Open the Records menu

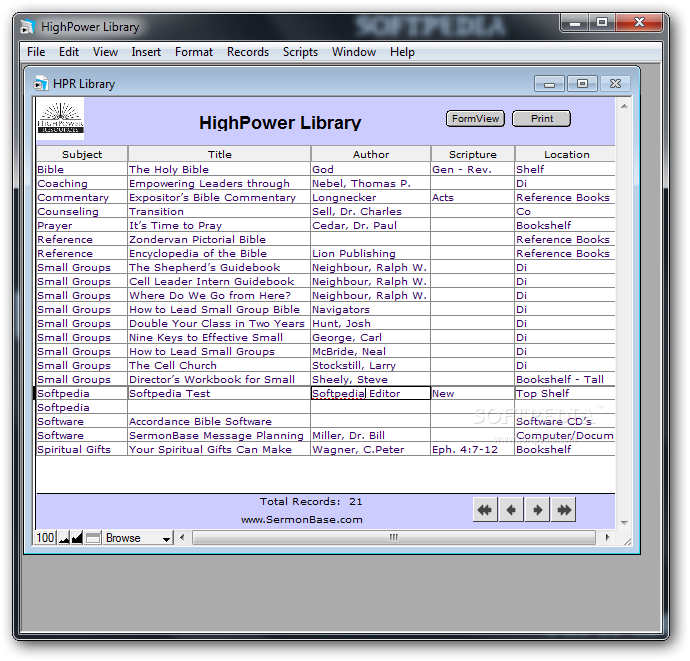click(248, 52)
